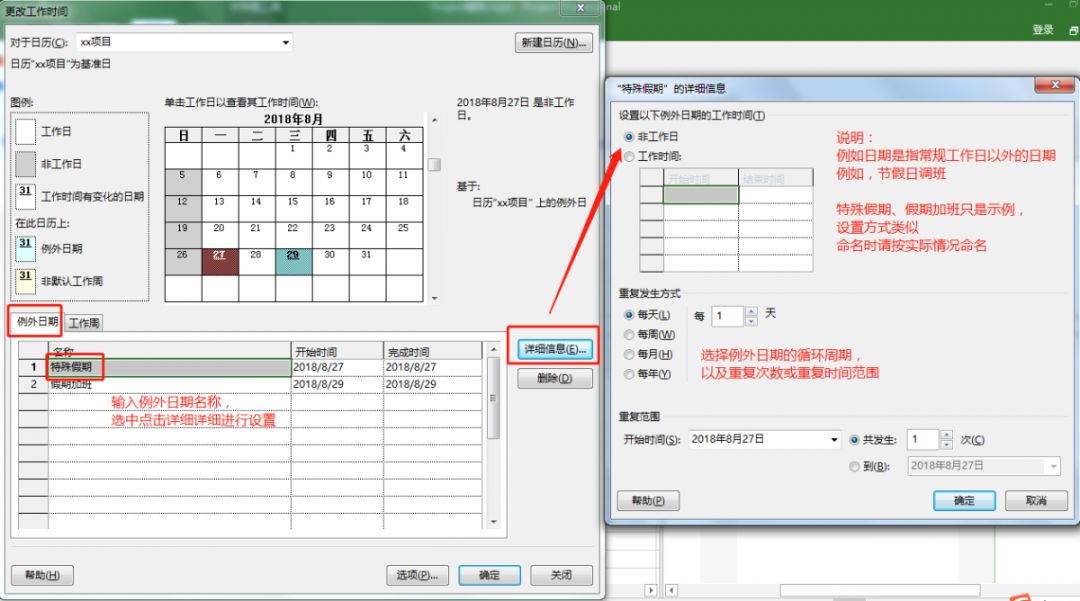Screen dimensions: 1080x601
Task: Click 登录 in the Project window
Action: pos(1043,30)
